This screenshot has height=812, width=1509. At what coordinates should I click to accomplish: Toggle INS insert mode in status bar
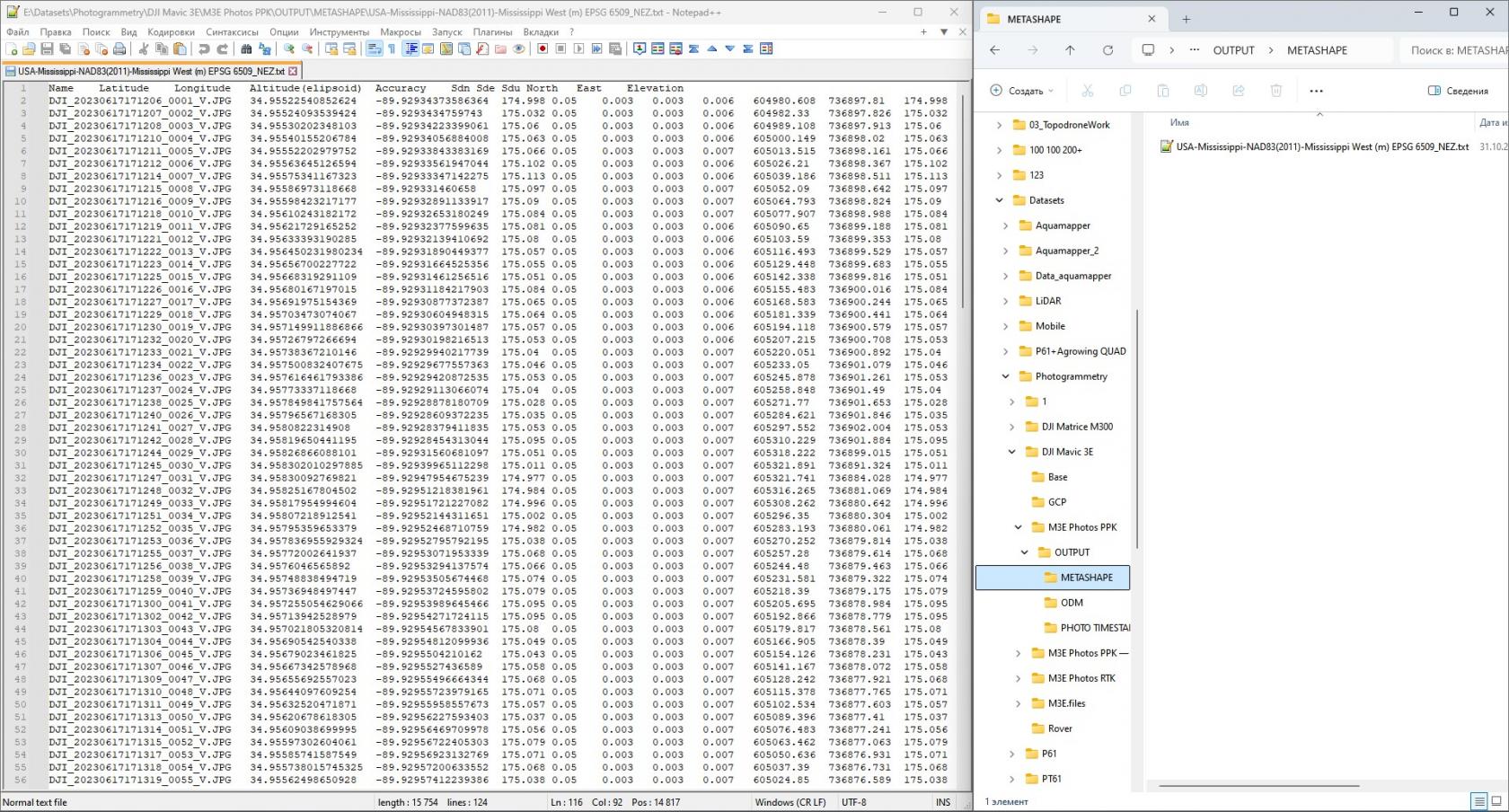click(x=942, y=802)
